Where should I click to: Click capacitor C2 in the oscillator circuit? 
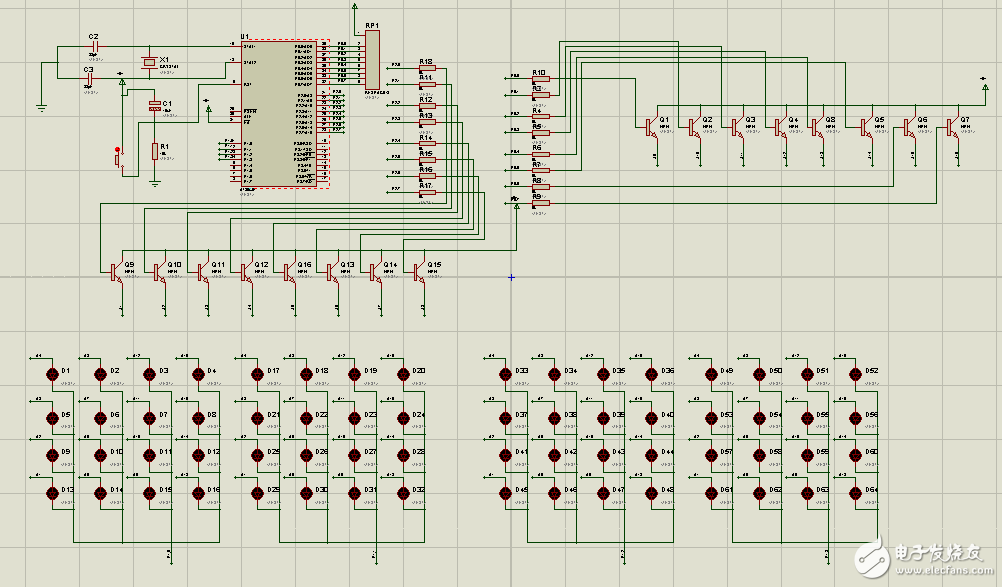point(93,46)
